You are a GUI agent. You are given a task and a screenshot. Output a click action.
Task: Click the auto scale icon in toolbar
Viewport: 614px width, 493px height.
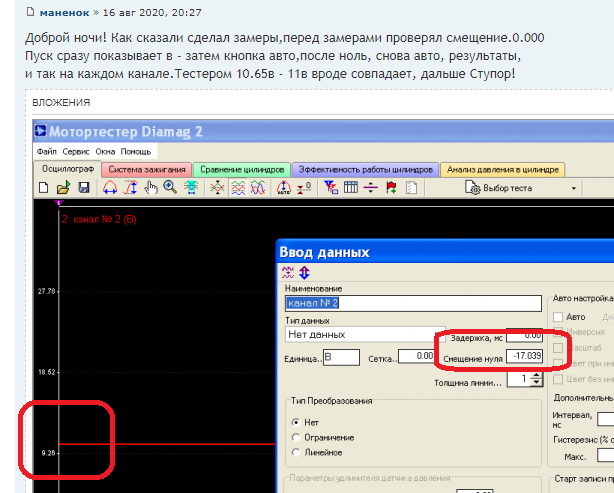pos(284,188)
